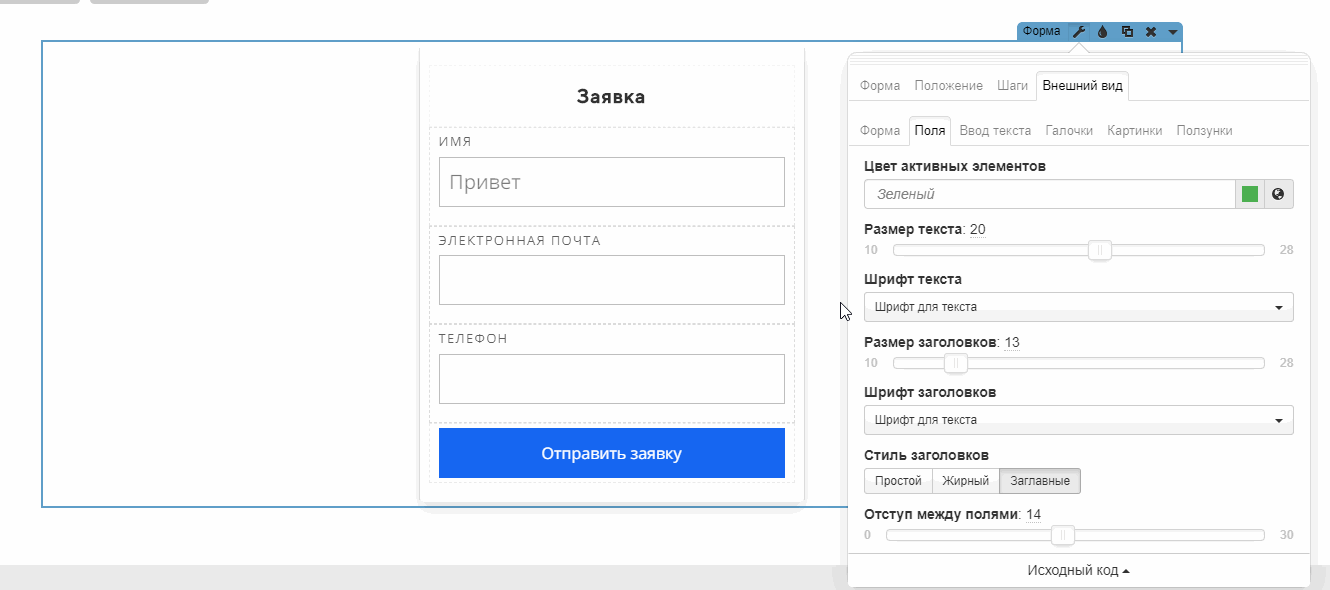The width and height of the screenshot is (1330, 590).
Task: Open the Галочки sub-tab
Action: 1069,131
